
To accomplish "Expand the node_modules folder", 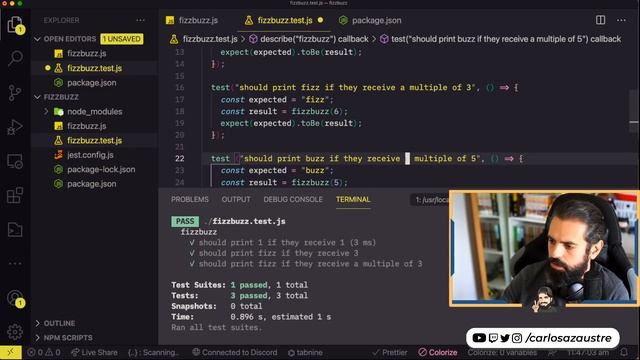I will (x=94, y=111).
